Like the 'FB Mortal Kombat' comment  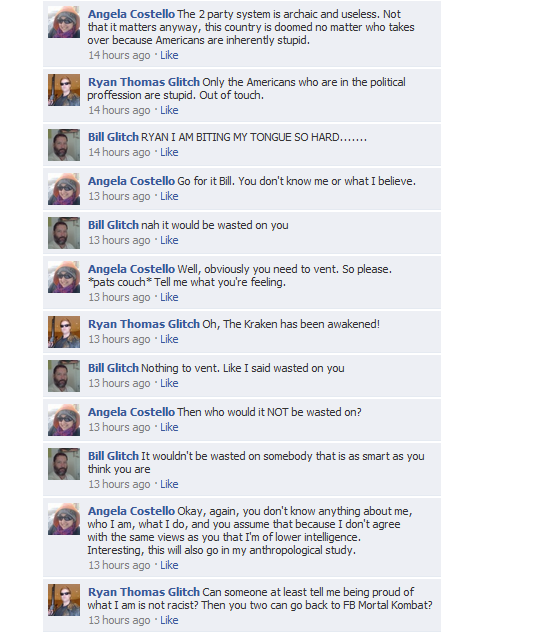[169, 620]
